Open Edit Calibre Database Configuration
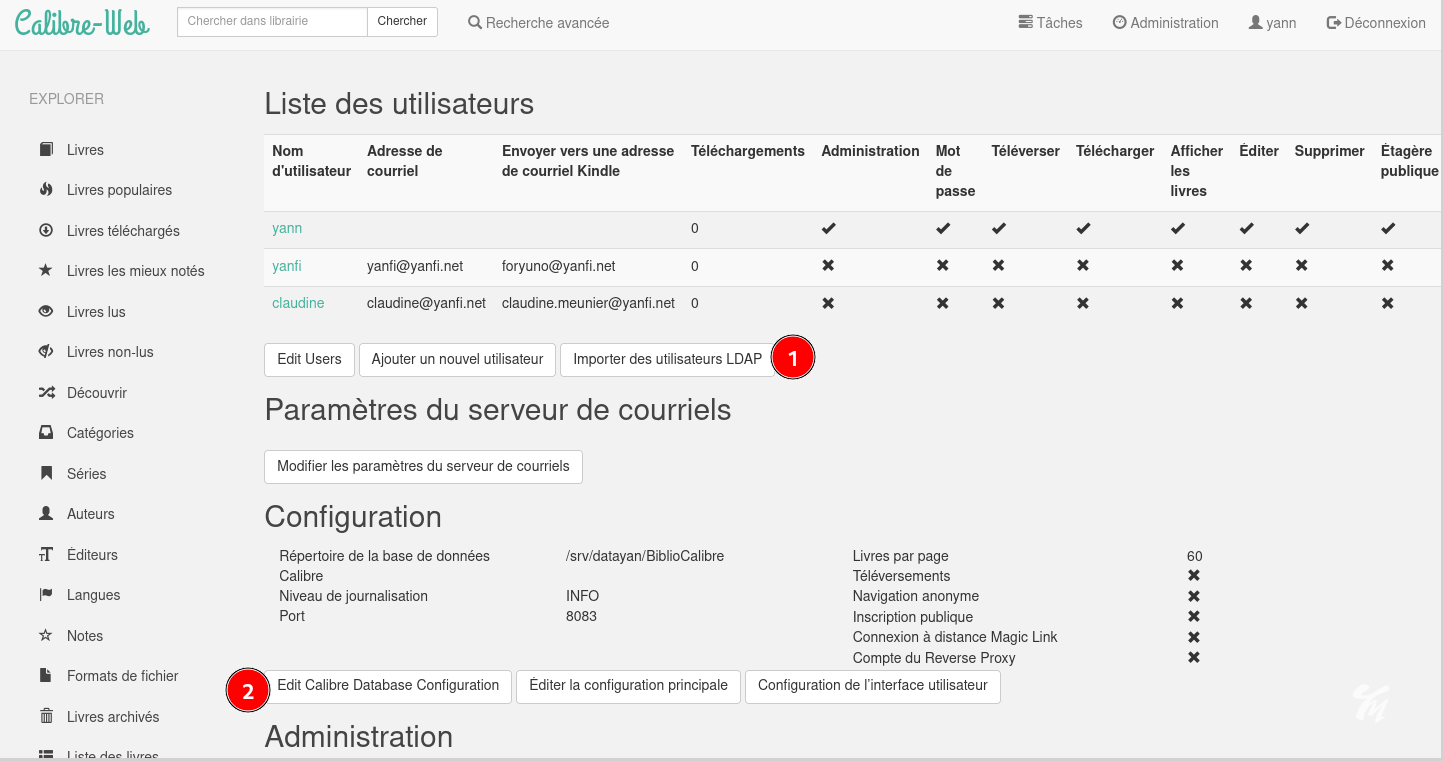 388,686
